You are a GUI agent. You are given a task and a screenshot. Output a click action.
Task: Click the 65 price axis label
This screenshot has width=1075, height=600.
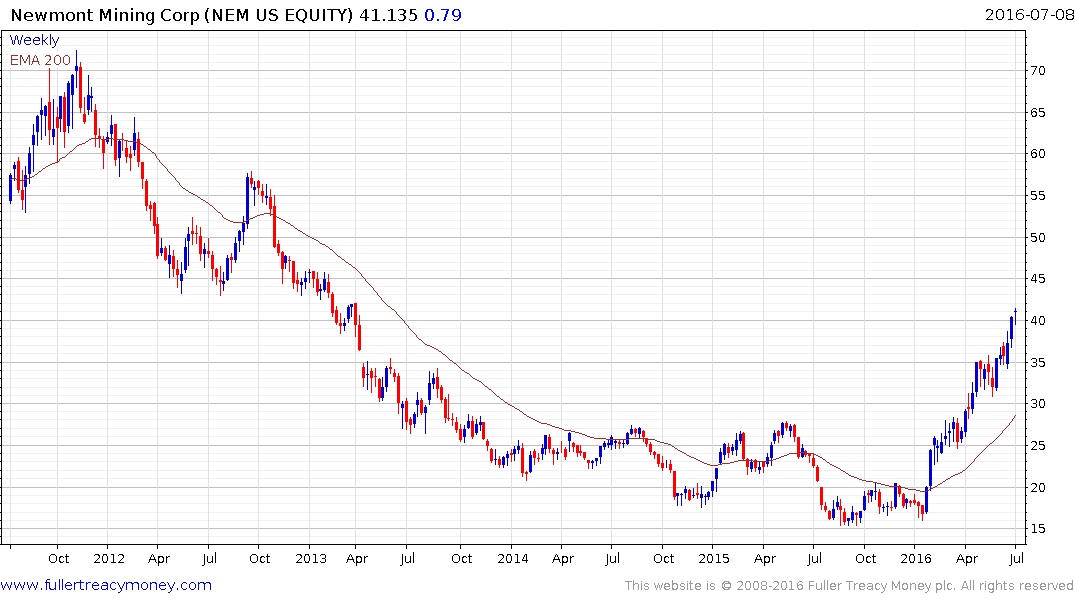point(1037,112)
